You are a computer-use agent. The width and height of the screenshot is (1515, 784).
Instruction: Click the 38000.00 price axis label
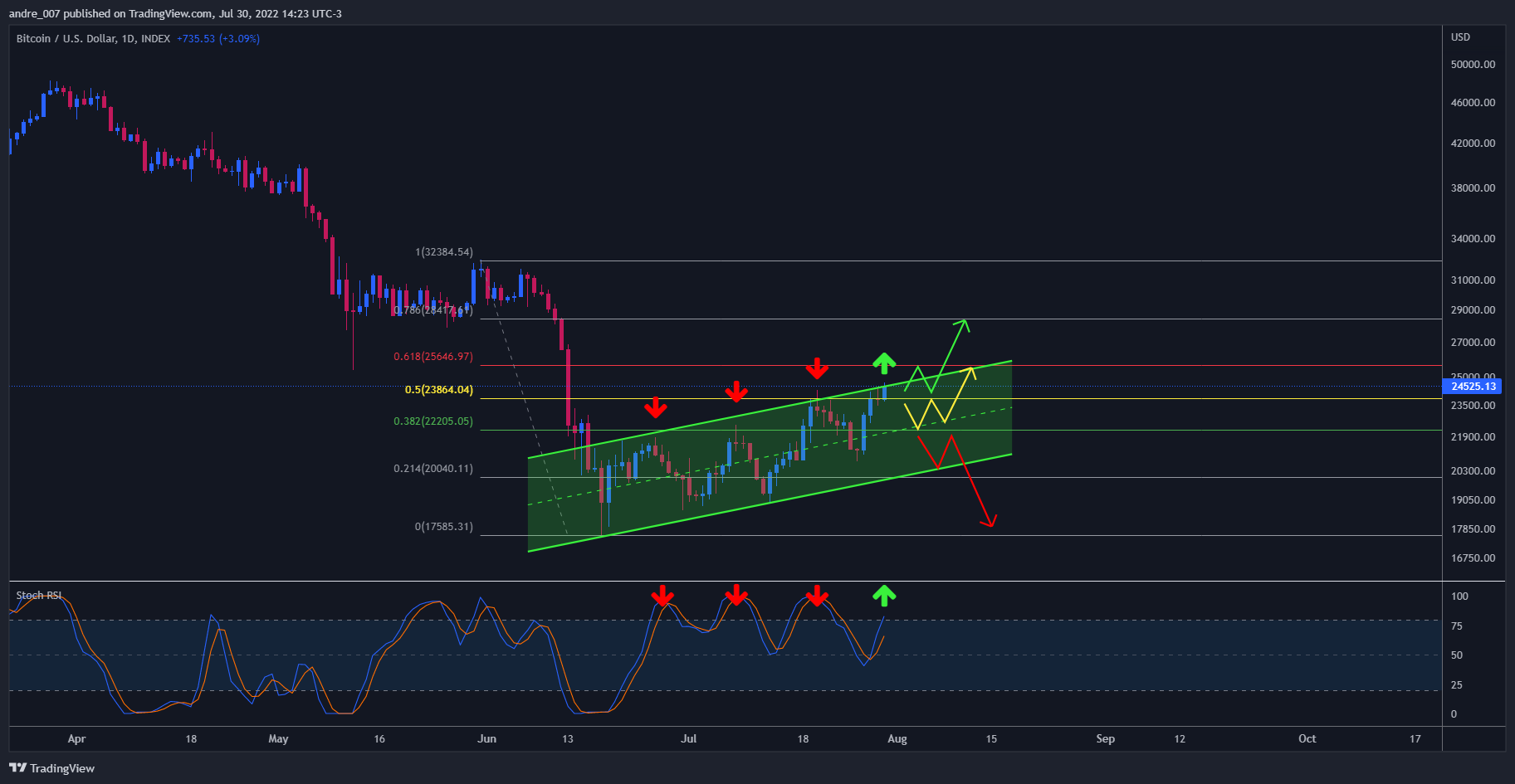pos(1473,188)
